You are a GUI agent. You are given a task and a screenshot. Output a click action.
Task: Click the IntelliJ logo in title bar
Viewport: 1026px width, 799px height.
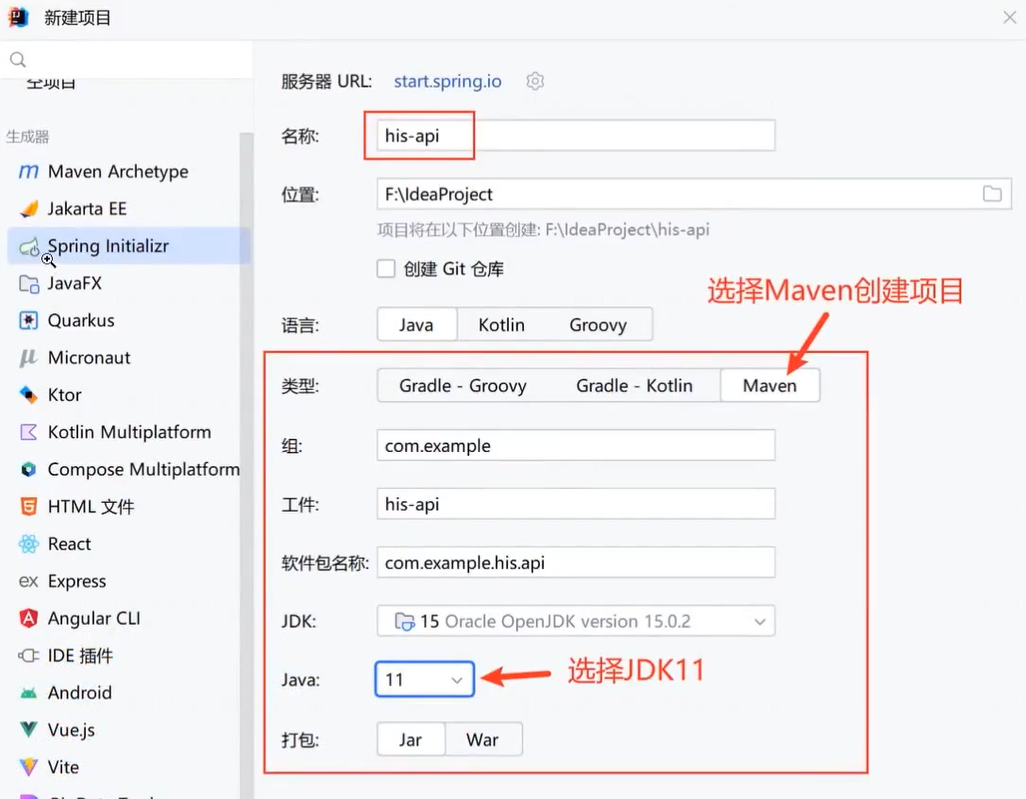[18, 17]
